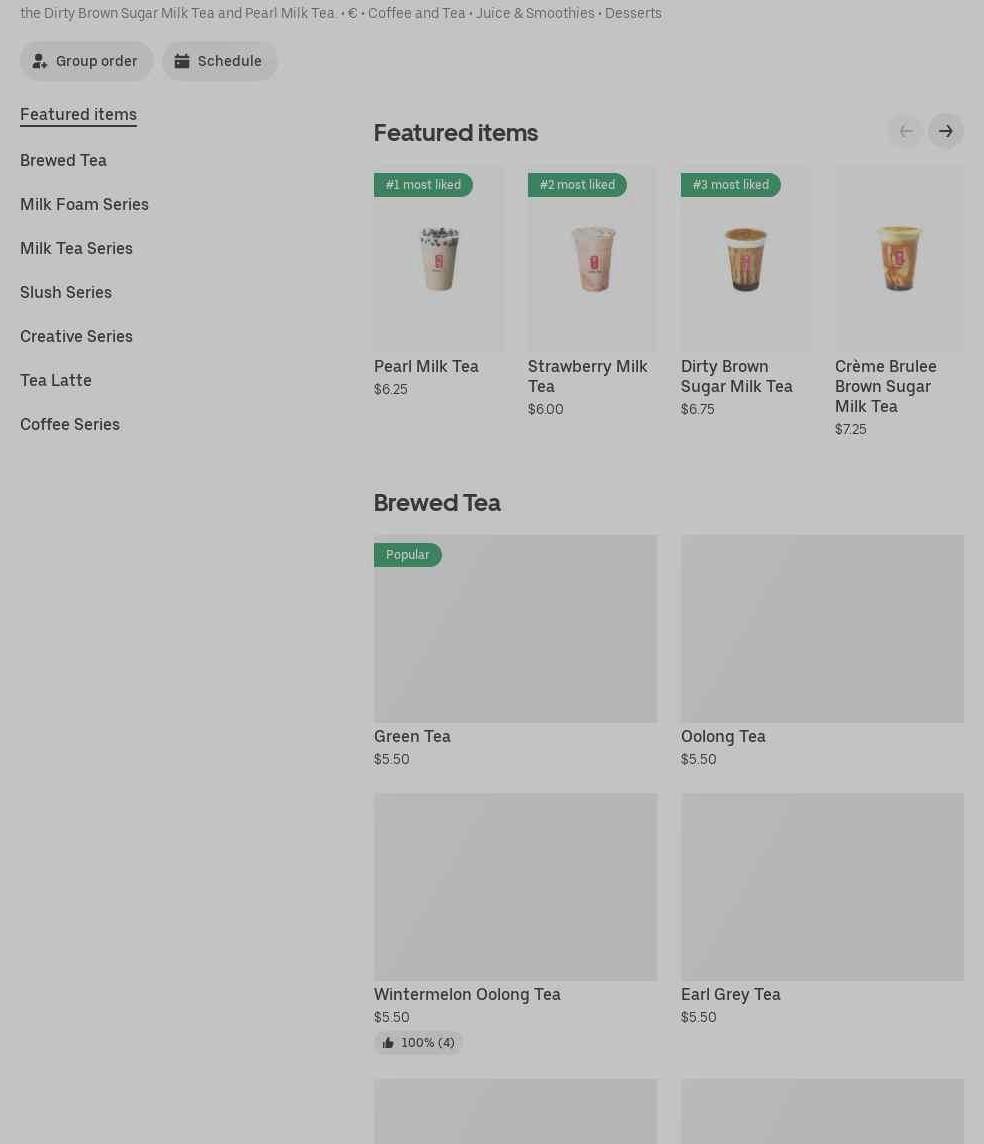
Task: Open the Green Tea item
Action: click(515, 629)
